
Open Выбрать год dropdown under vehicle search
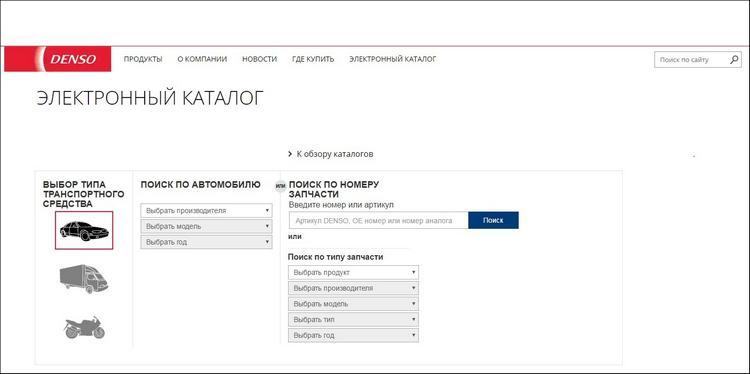point(207,242)
